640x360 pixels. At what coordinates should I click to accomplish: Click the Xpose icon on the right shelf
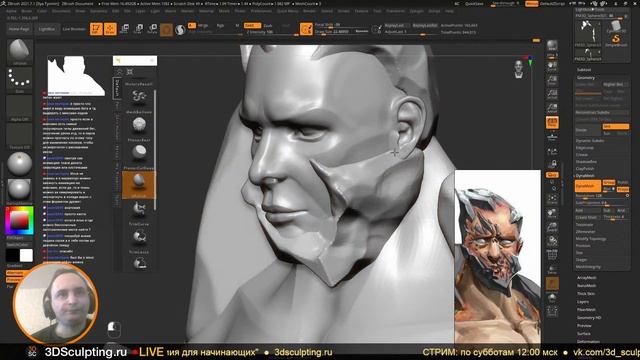tap(552, 312)
